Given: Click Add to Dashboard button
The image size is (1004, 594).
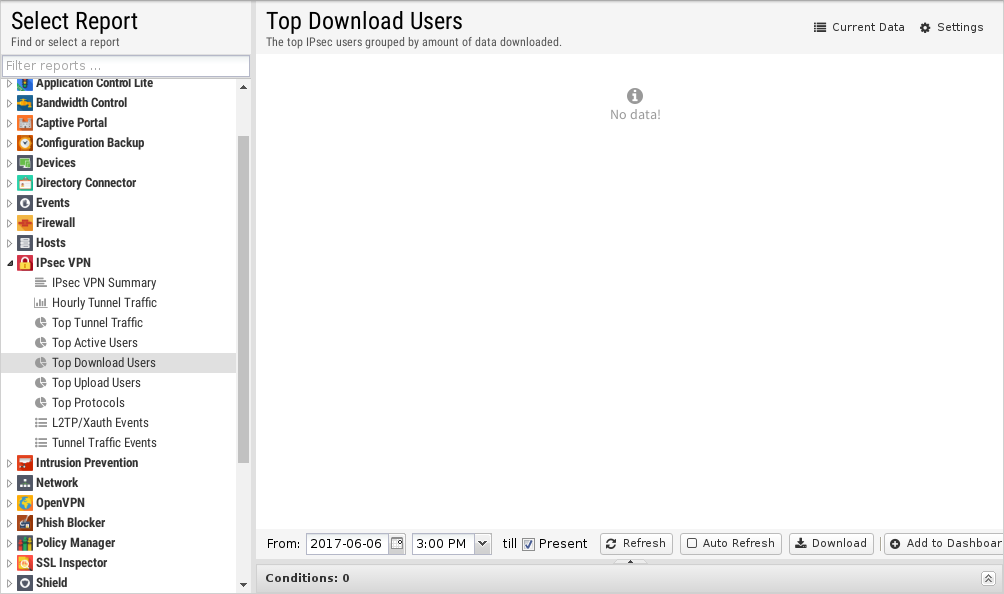Looking at the screenshot, I should pos(944,543).
